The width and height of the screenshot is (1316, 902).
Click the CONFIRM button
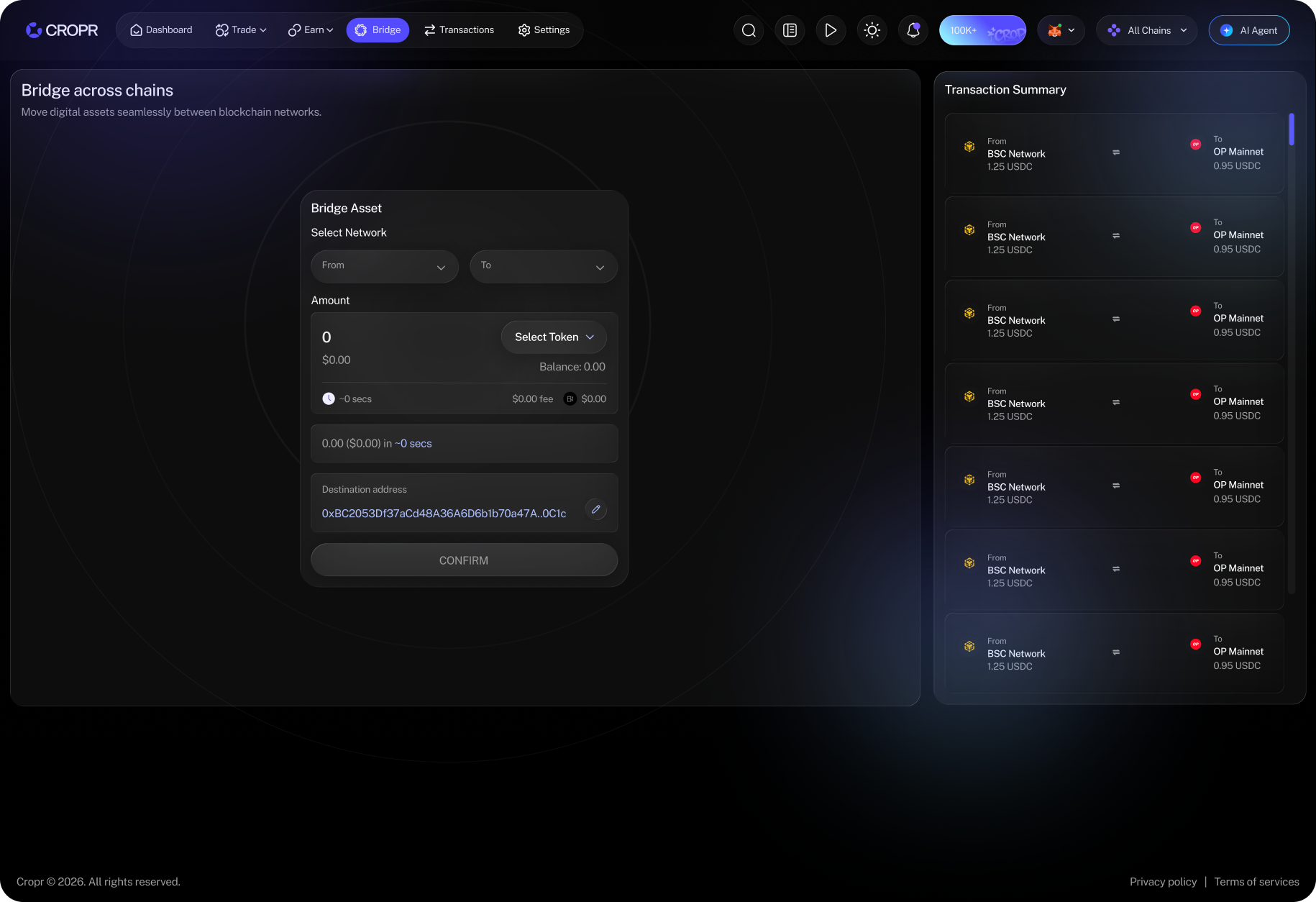click(x=464, y=560)
